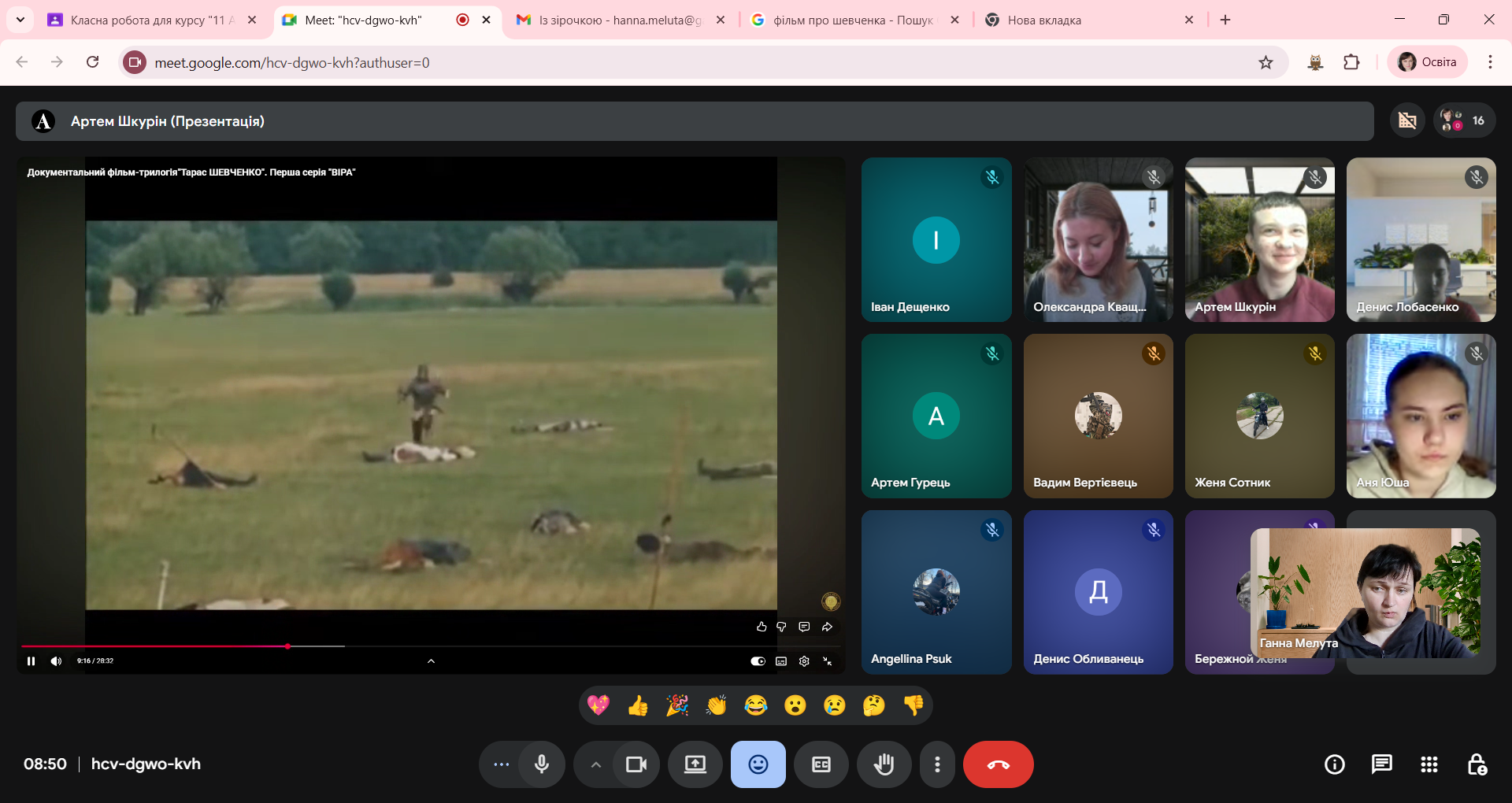Click the channel watermark on the video

click(x=831, y=602)
